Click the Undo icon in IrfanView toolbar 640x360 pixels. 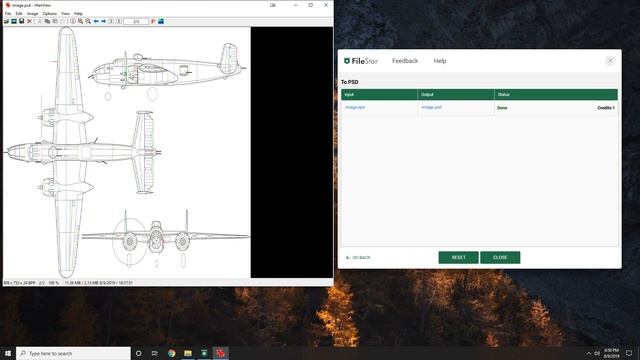[63, 21]
